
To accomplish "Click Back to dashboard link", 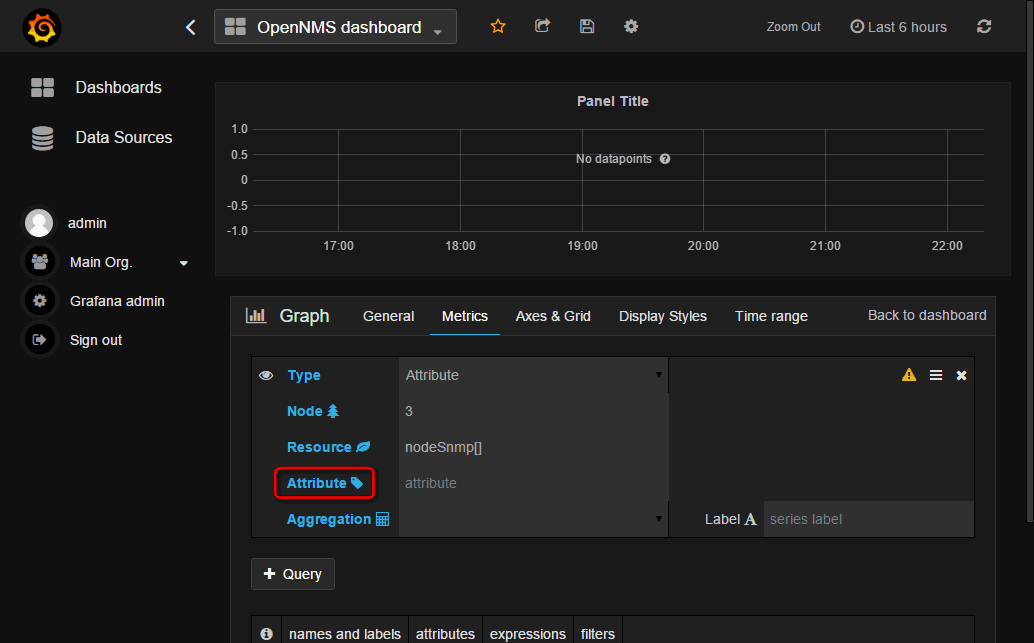I will click(927, 315).
